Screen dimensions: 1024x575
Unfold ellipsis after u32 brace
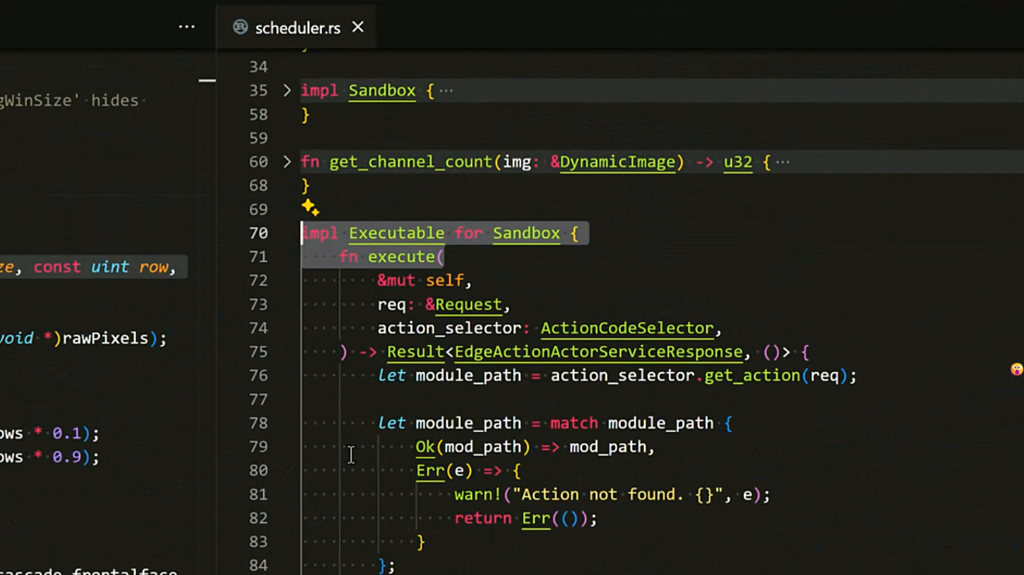click(x=782, y=162)
